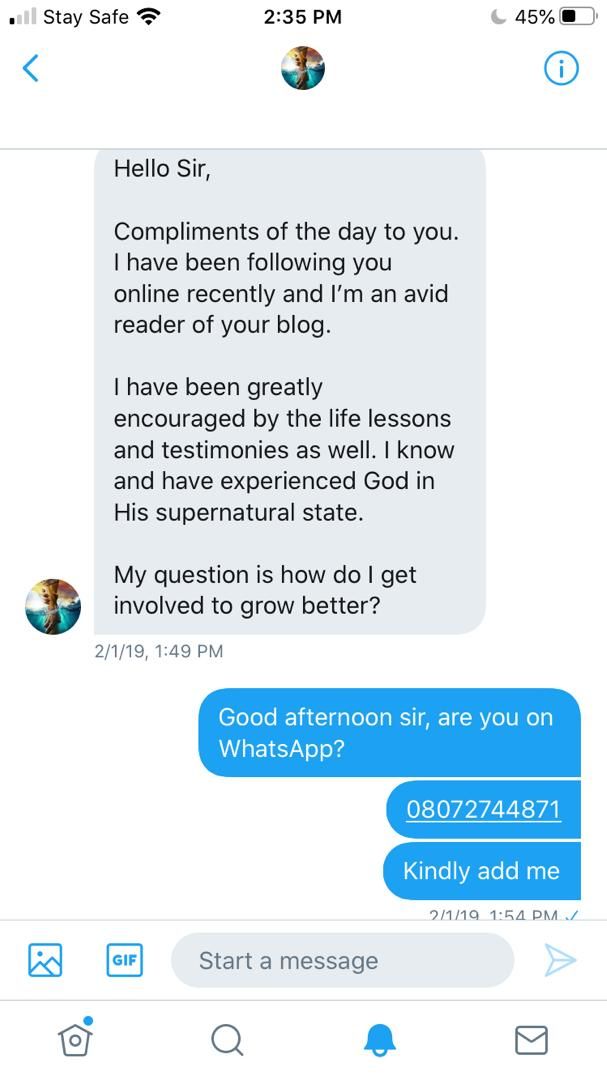Select the Hello Sir received message
This screenshot has width=607, height=1080.
289,391
